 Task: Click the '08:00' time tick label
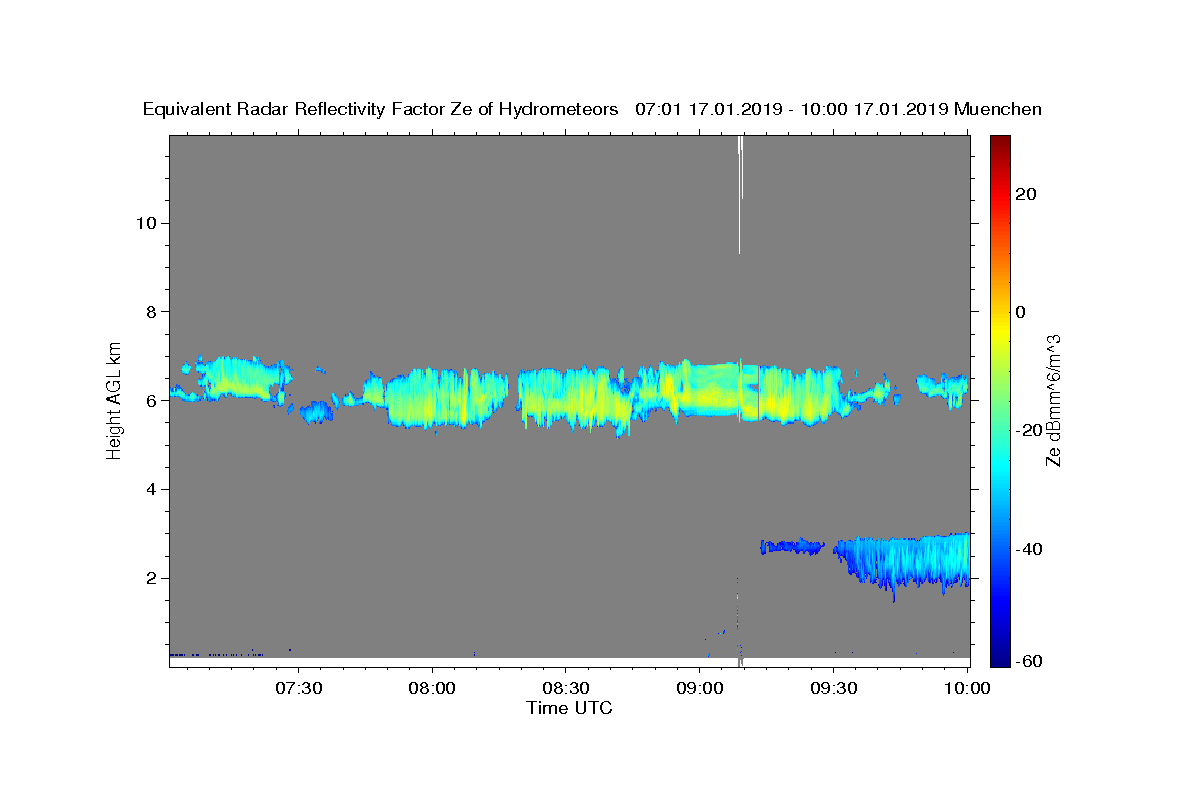pos(432,688)
